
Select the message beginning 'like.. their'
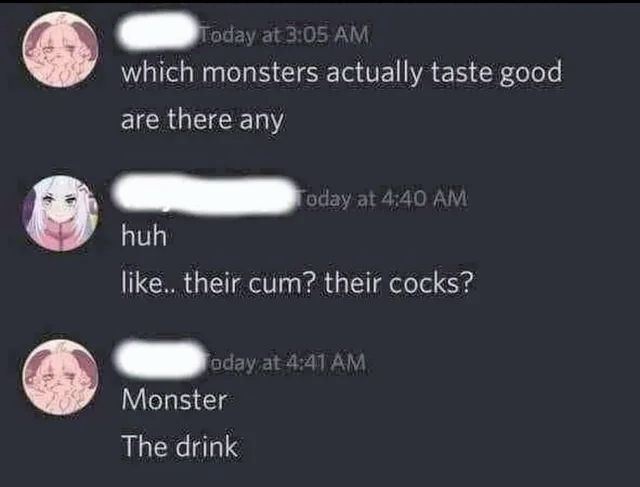(x=298, y=283)
